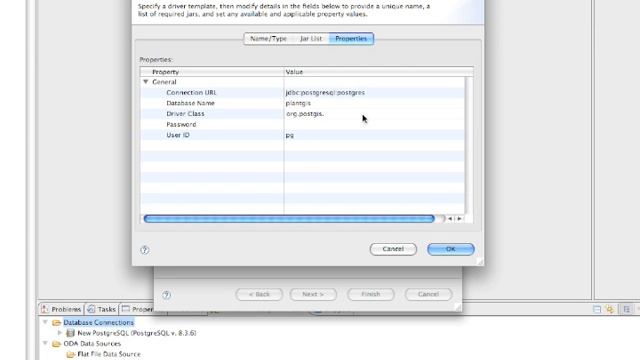Click the Finish button in the wizard
This screenshot has height=360, width=640.
point(371,294)
